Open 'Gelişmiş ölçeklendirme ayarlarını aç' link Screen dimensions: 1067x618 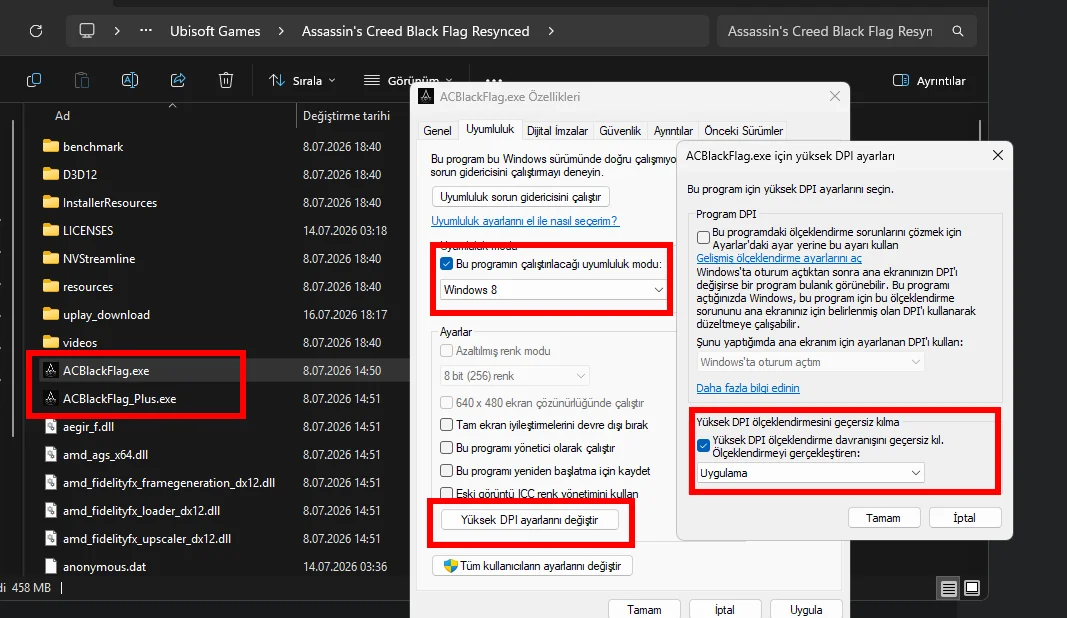[x=778, y=258]
